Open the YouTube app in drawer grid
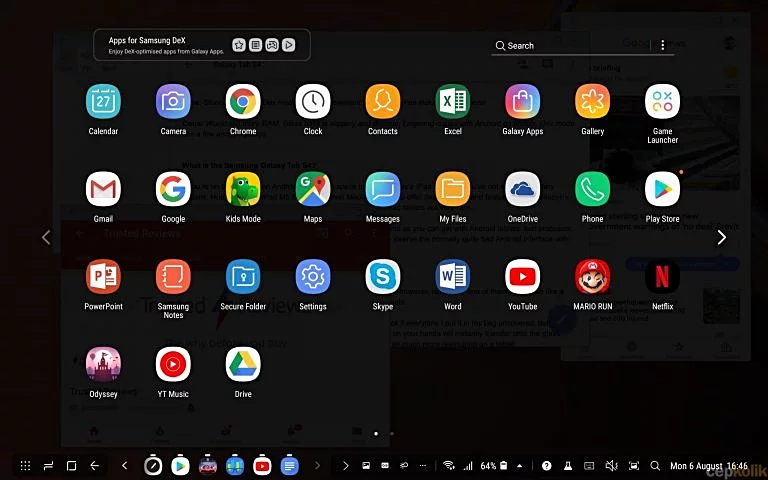 pos(523,277)
